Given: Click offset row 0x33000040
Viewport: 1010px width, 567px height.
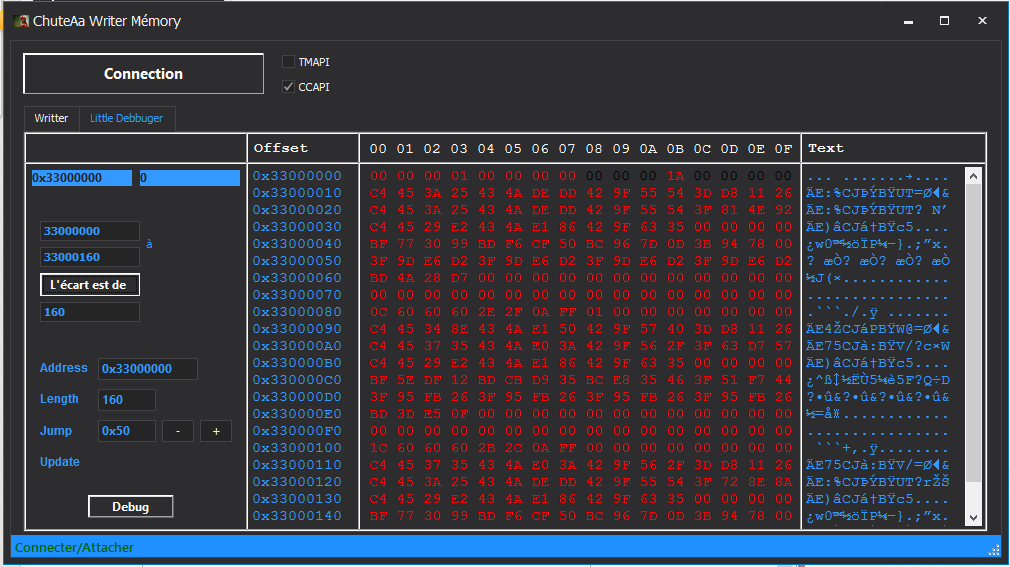Looking at the screenshot, I should (297, 244).
